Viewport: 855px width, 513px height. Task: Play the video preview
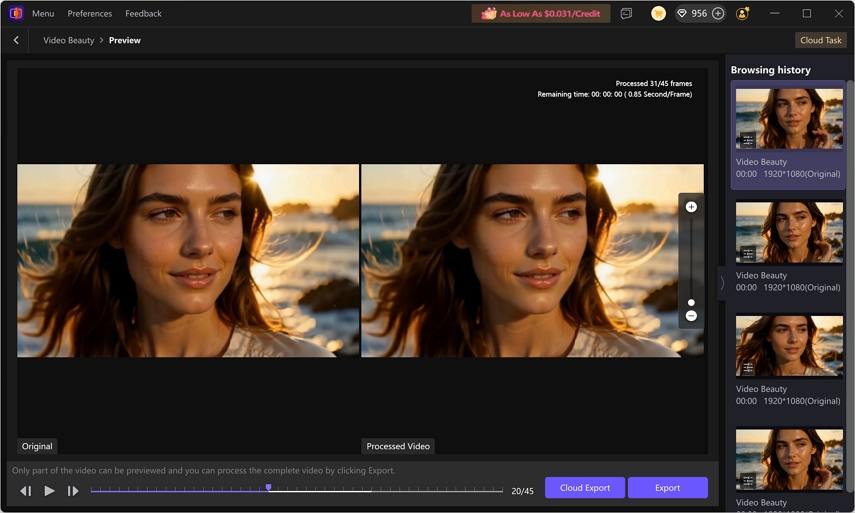pos(49,491)
